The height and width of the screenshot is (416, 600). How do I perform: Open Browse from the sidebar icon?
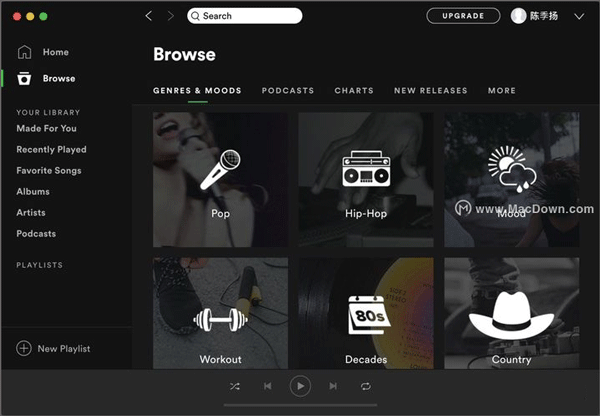24,78
